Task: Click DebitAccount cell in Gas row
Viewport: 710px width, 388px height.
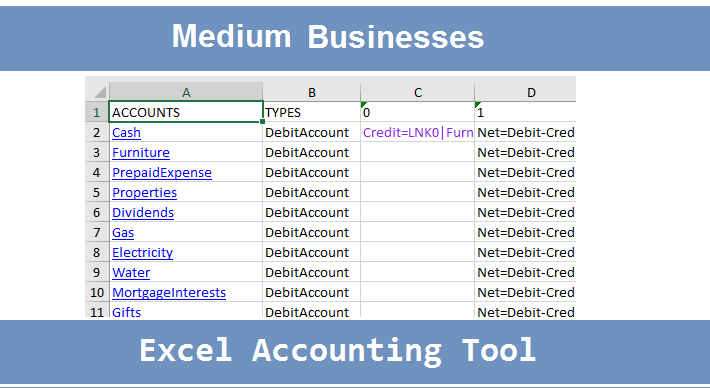Action: (312, 232)
